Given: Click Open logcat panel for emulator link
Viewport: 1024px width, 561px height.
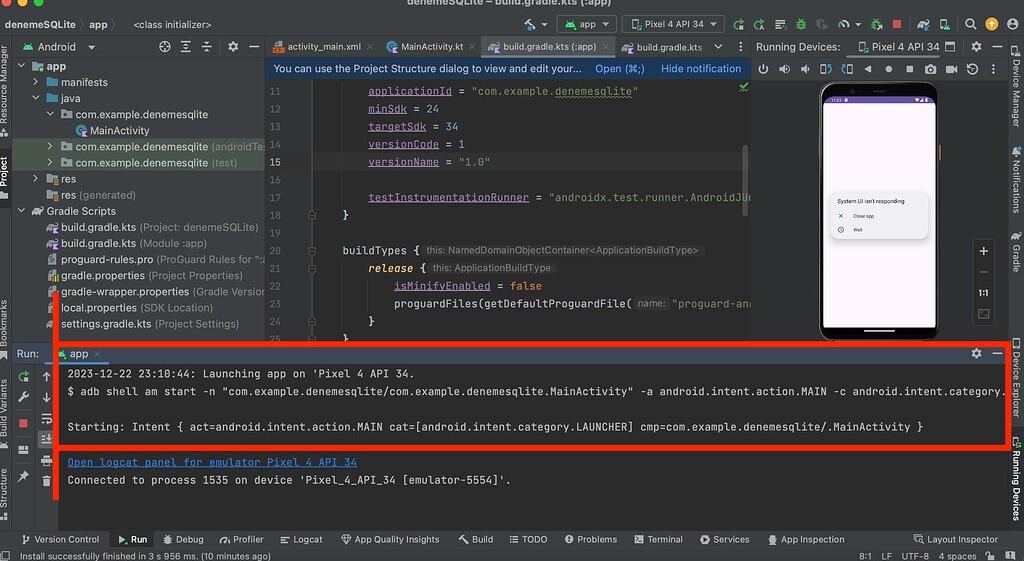Looking at the screenshot, I should [x=212, y=462].
